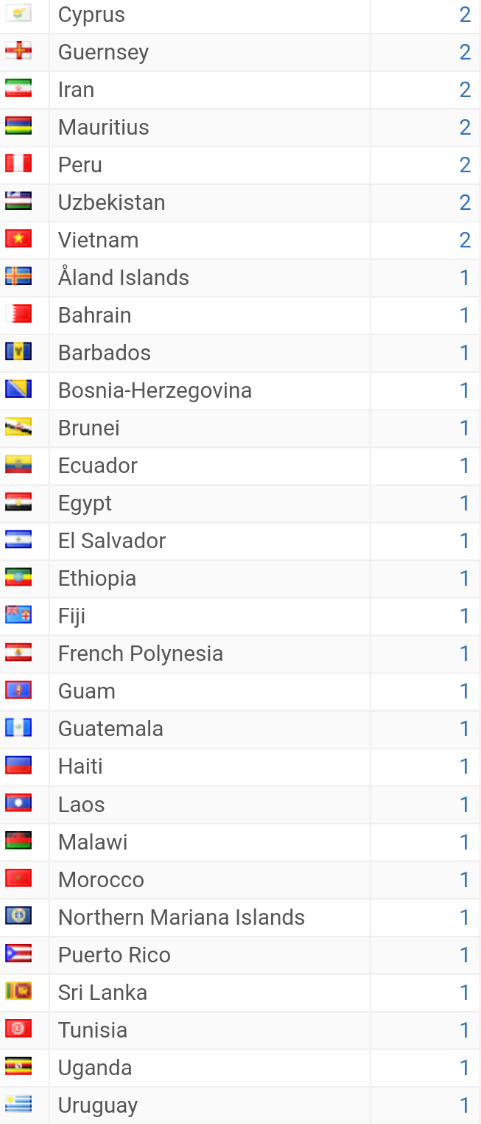The height and width of the screenshot is (1124, 481).
Task: Open the count link for Åland Islands
Action: [x=465, y=277]
